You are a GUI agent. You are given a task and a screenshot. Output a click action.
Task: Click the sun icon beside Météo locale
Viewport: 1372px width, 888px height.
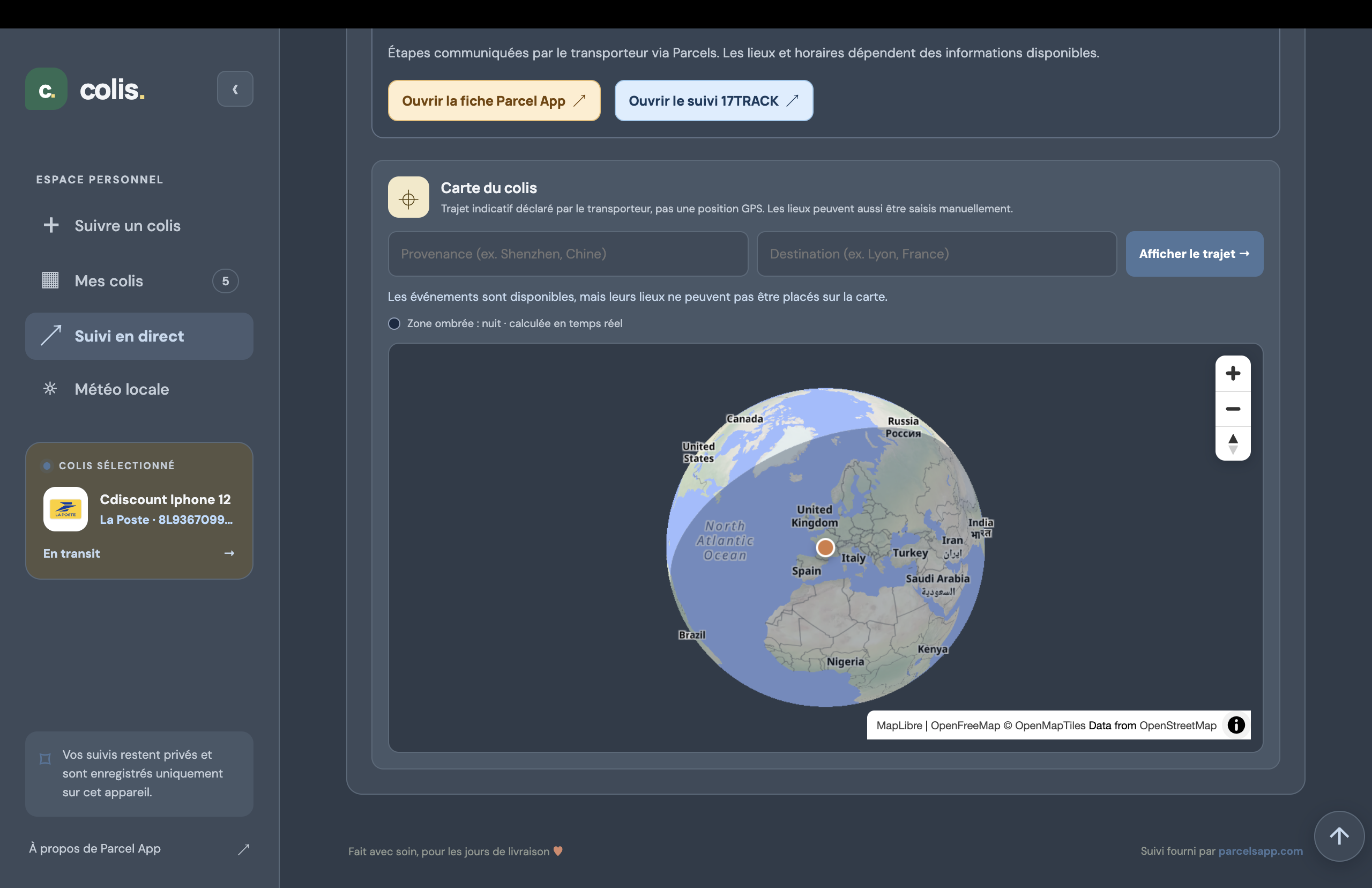click(50, 388)
